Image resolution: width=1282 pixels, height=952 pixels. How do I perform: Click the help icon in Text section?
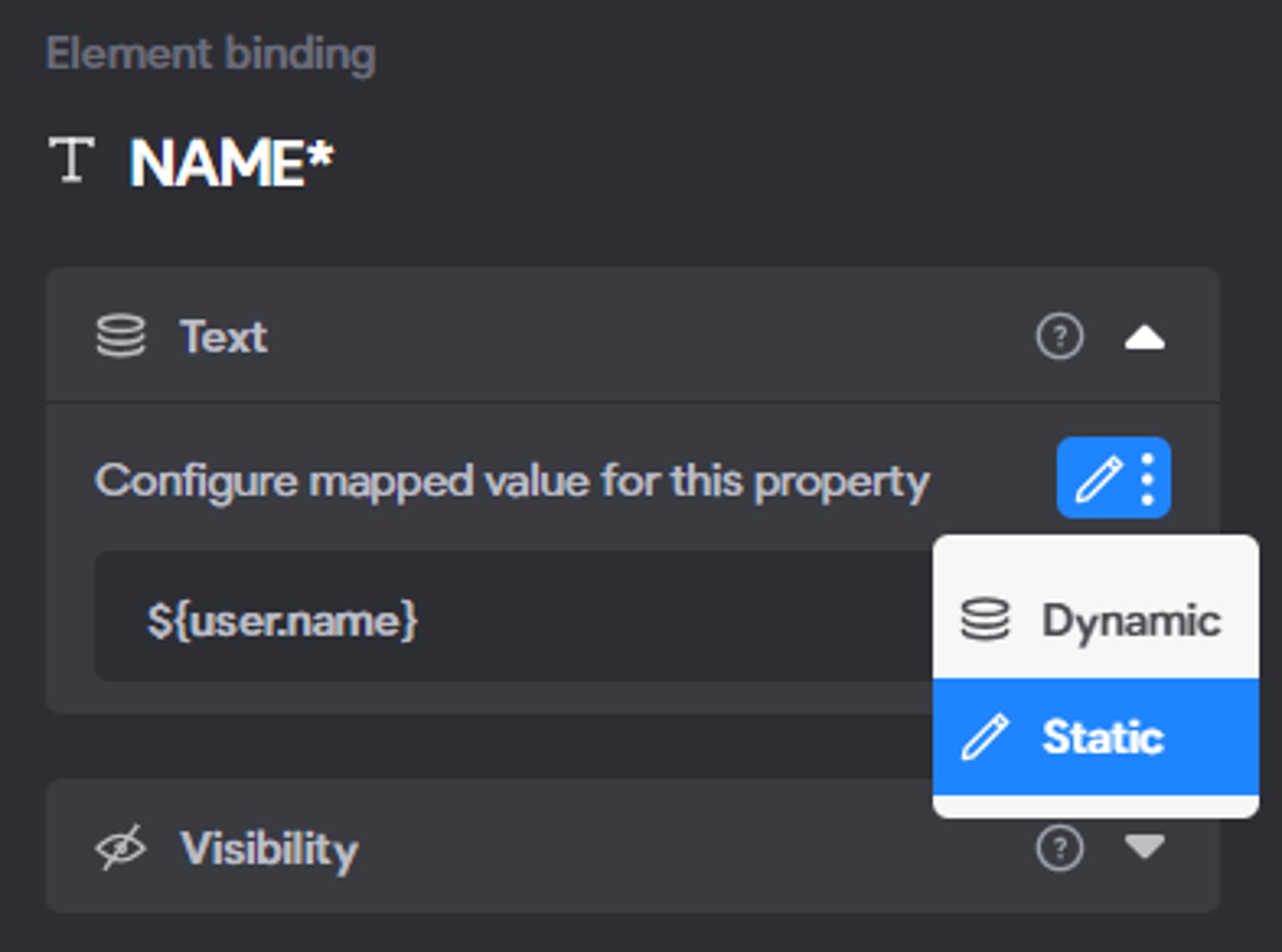coord(1059,336)
